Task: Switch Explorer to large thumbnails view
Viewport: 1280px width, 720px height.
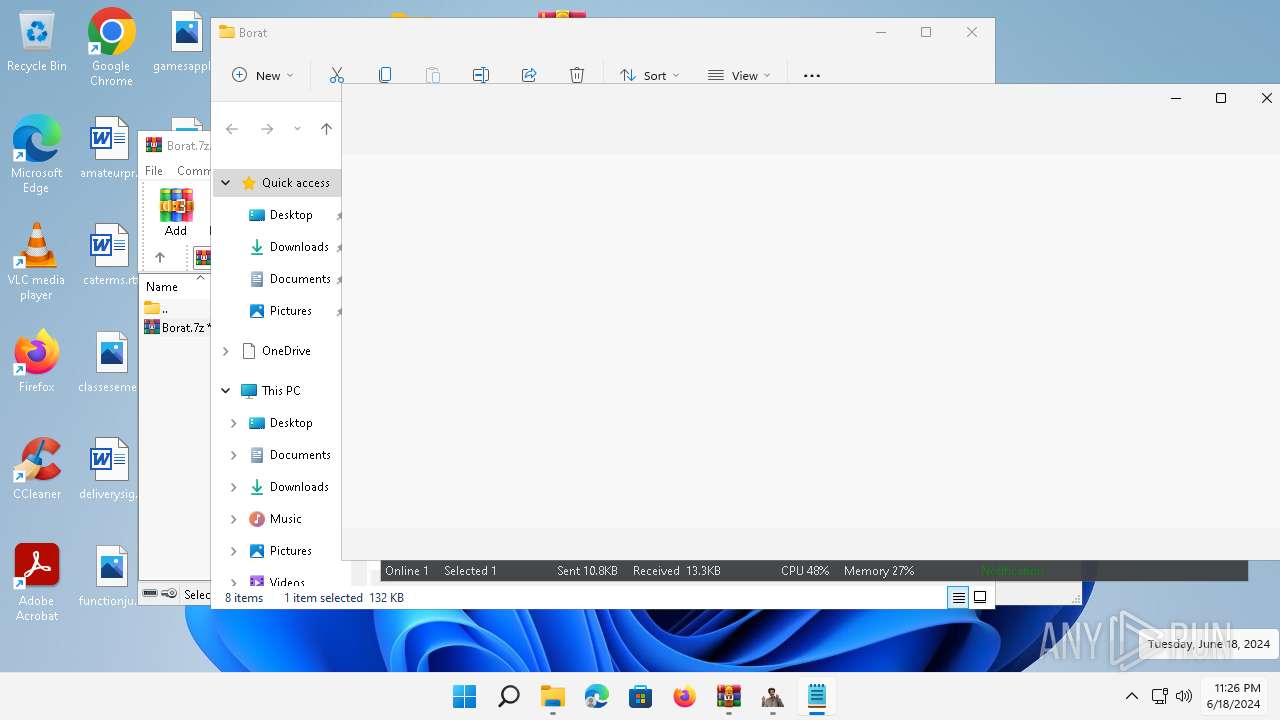Action: click(x=980, y=597)
